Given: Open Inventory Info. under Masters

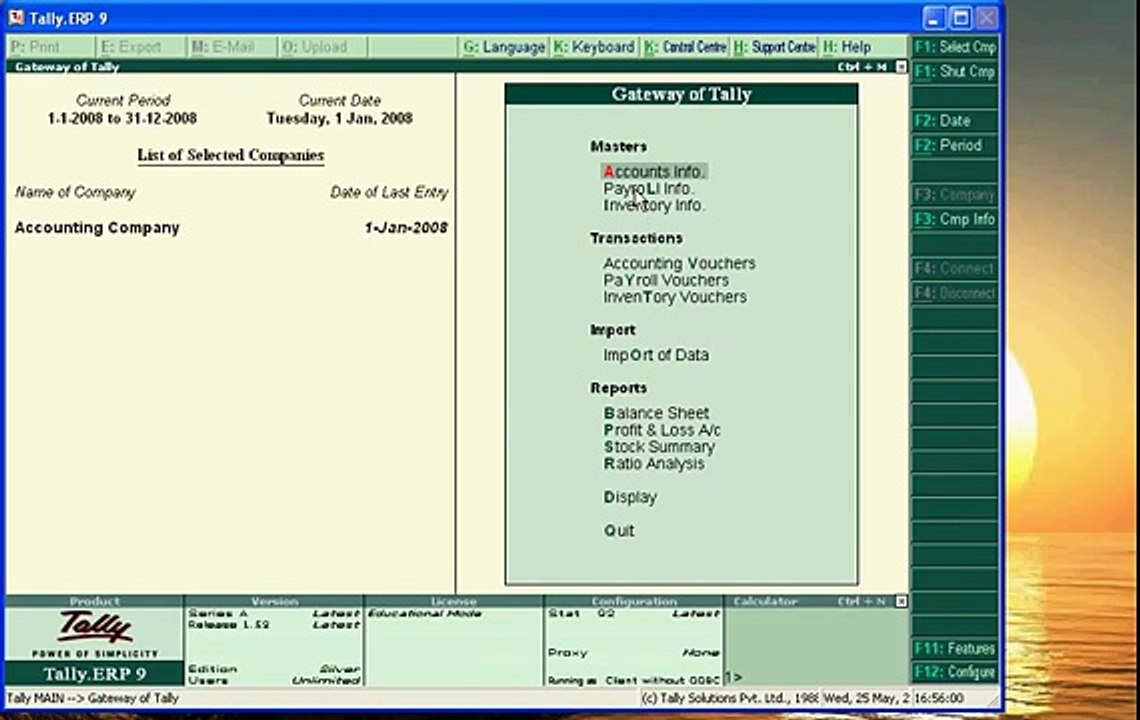Looking at the screenshot, I should (x=654, y=205).
